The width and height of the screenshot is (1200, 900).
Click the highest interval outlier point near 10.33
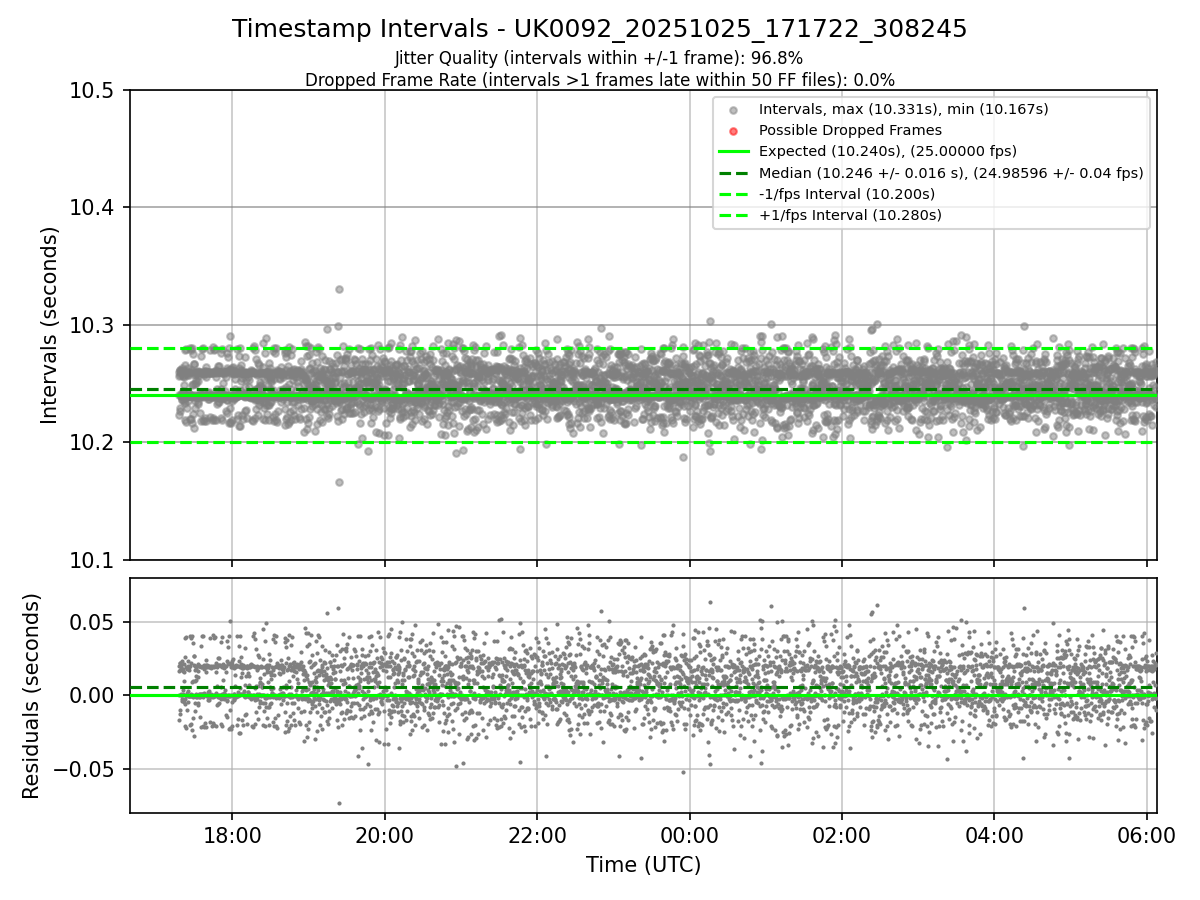pyautogui.click(x=339, y=289)
